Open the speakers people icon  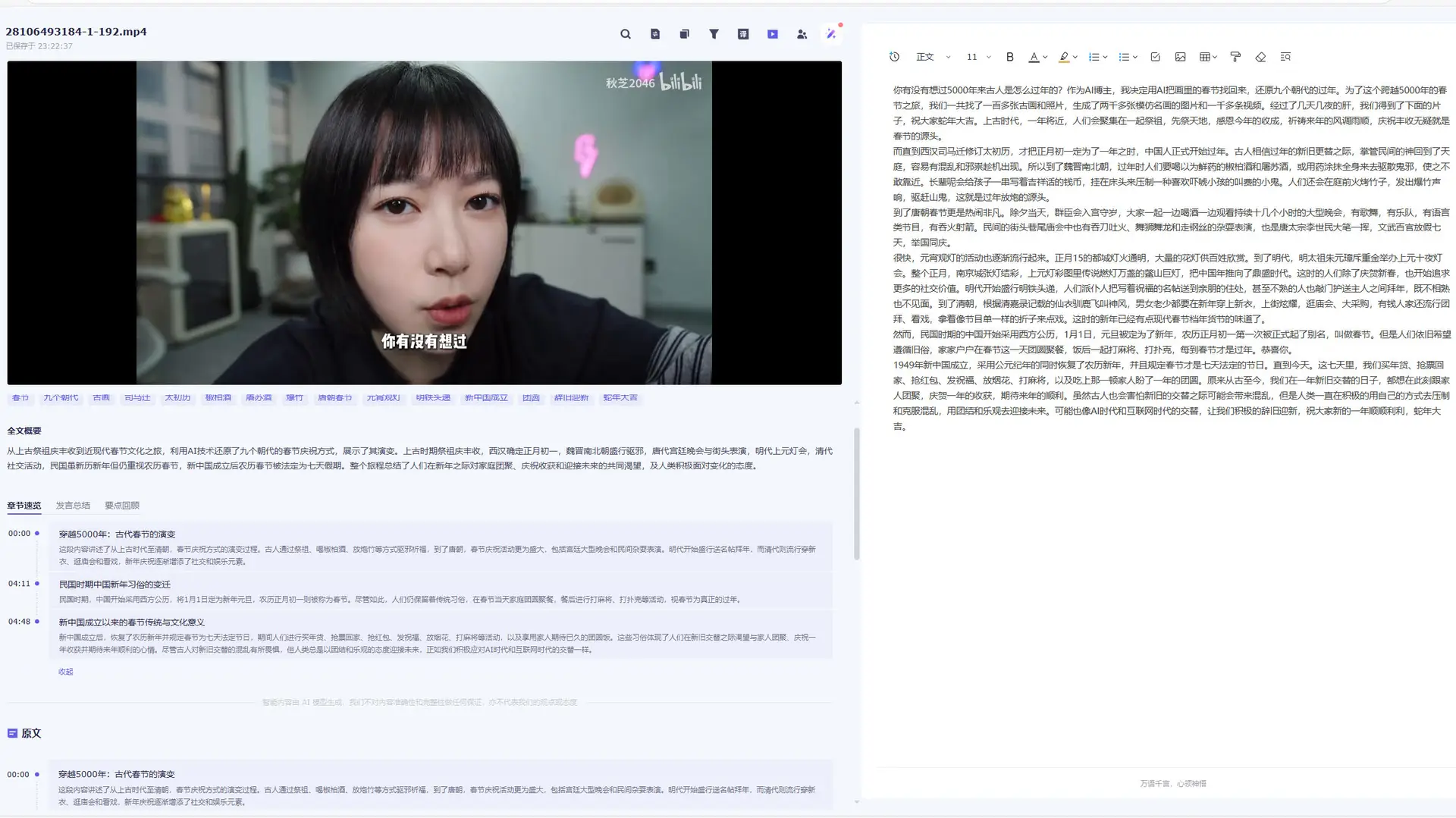click(x=802, y=34)
